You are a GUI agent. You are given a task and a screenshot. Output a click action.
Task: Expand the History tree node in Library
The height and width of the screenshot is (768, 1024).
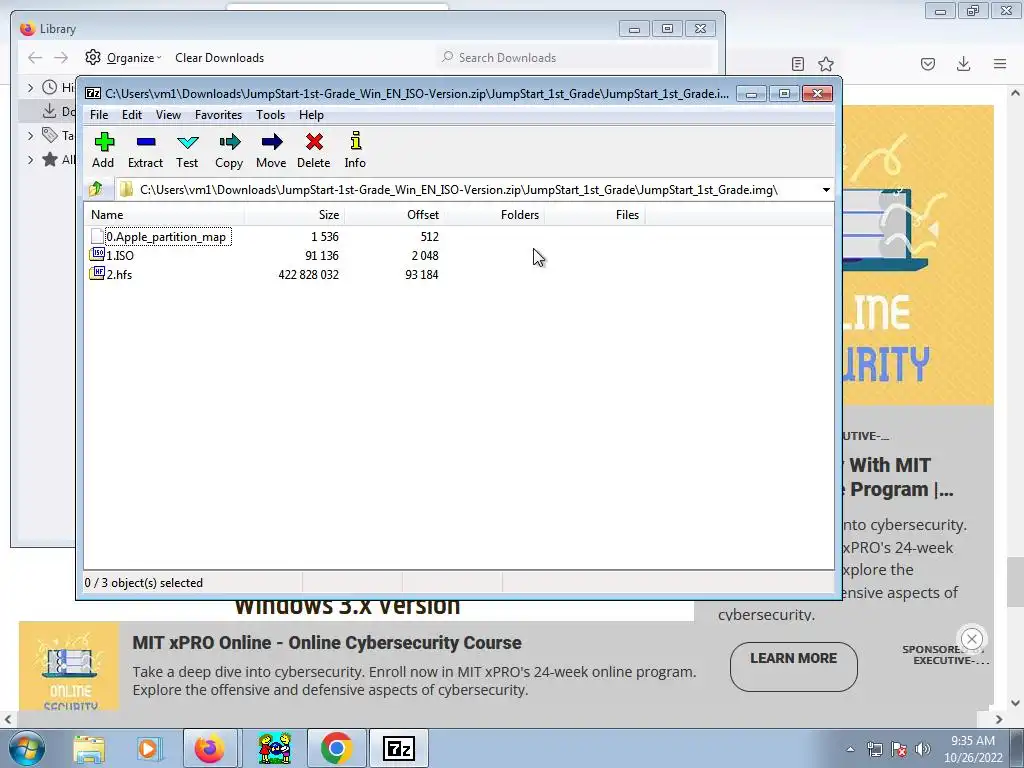30,87
